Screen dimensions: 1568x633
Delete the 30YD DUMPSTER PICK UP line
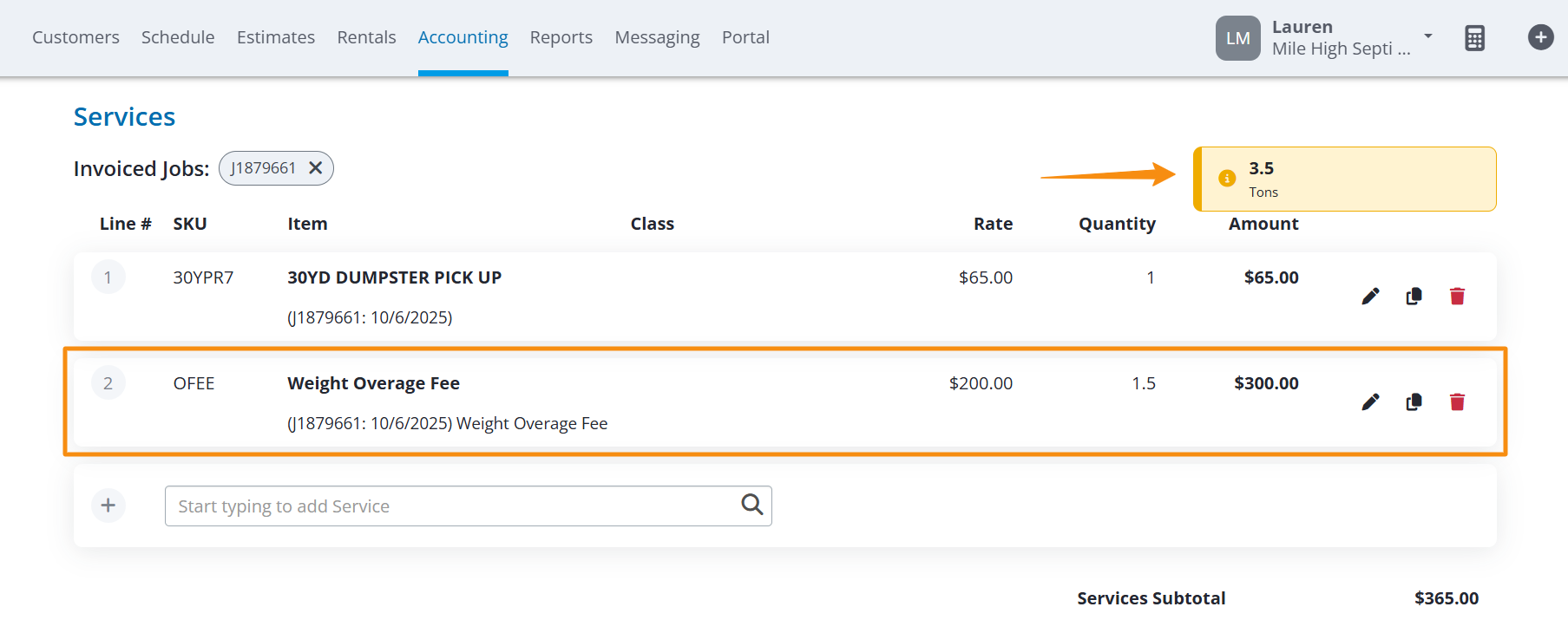1457,297
